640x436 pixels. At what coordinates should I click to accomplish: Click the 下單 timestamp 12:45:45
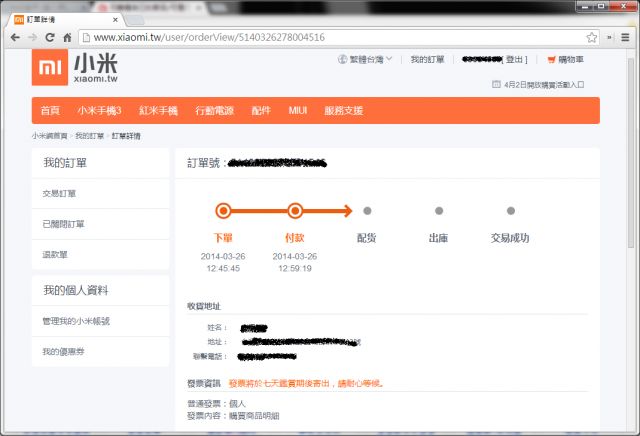tap(223, 269)
